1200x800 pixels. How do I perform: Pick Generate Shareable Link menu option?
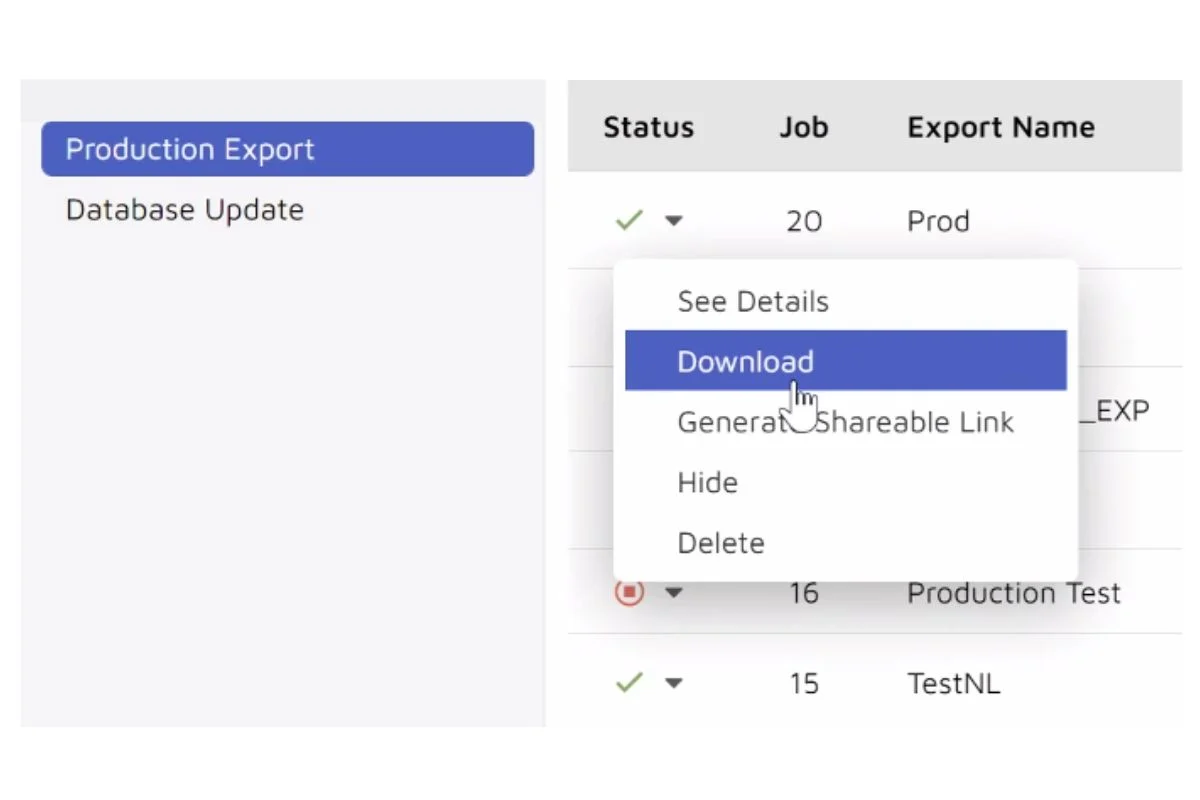pos(845,422)
